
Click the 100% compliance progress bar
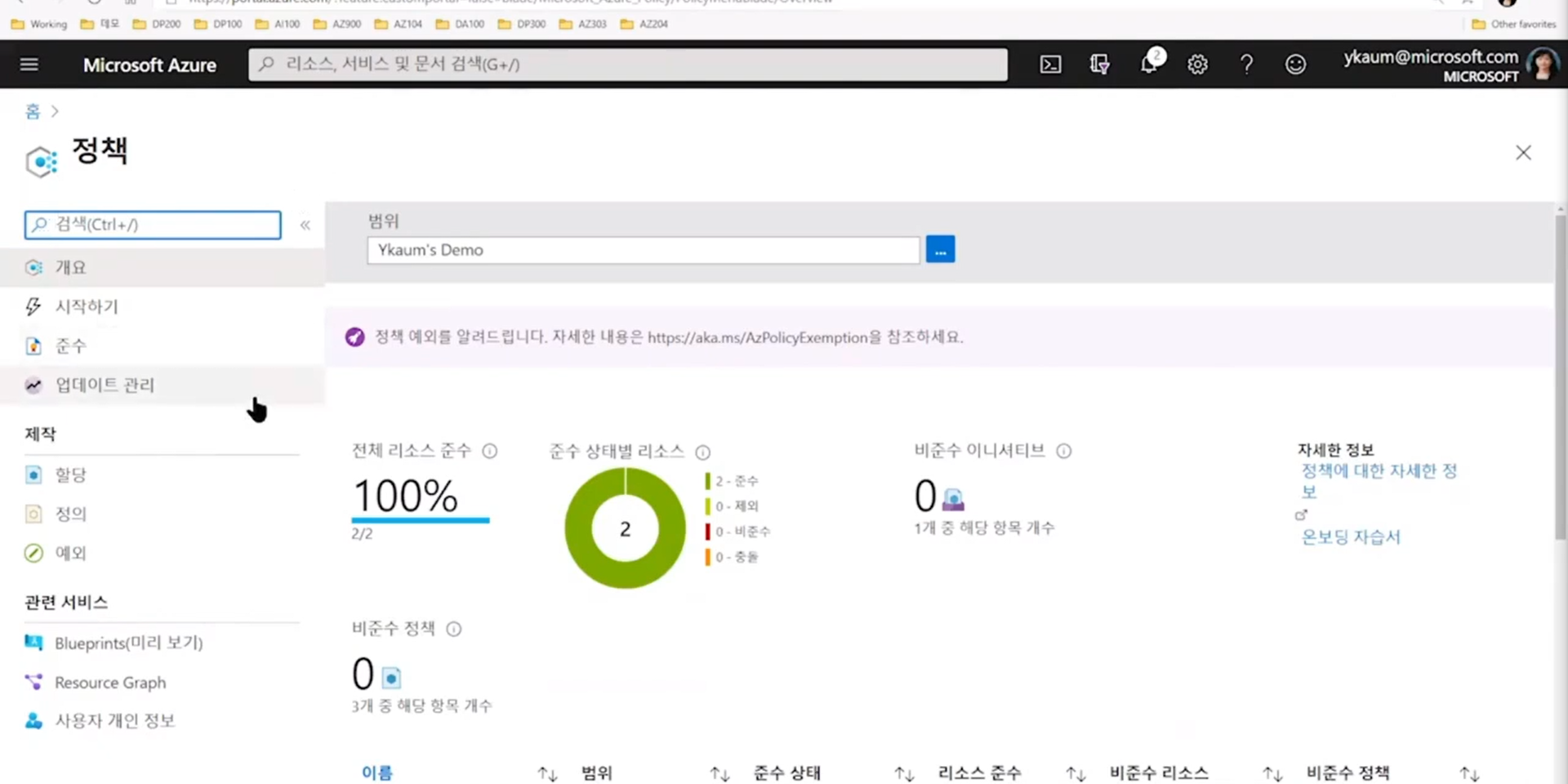pos(421,519)
